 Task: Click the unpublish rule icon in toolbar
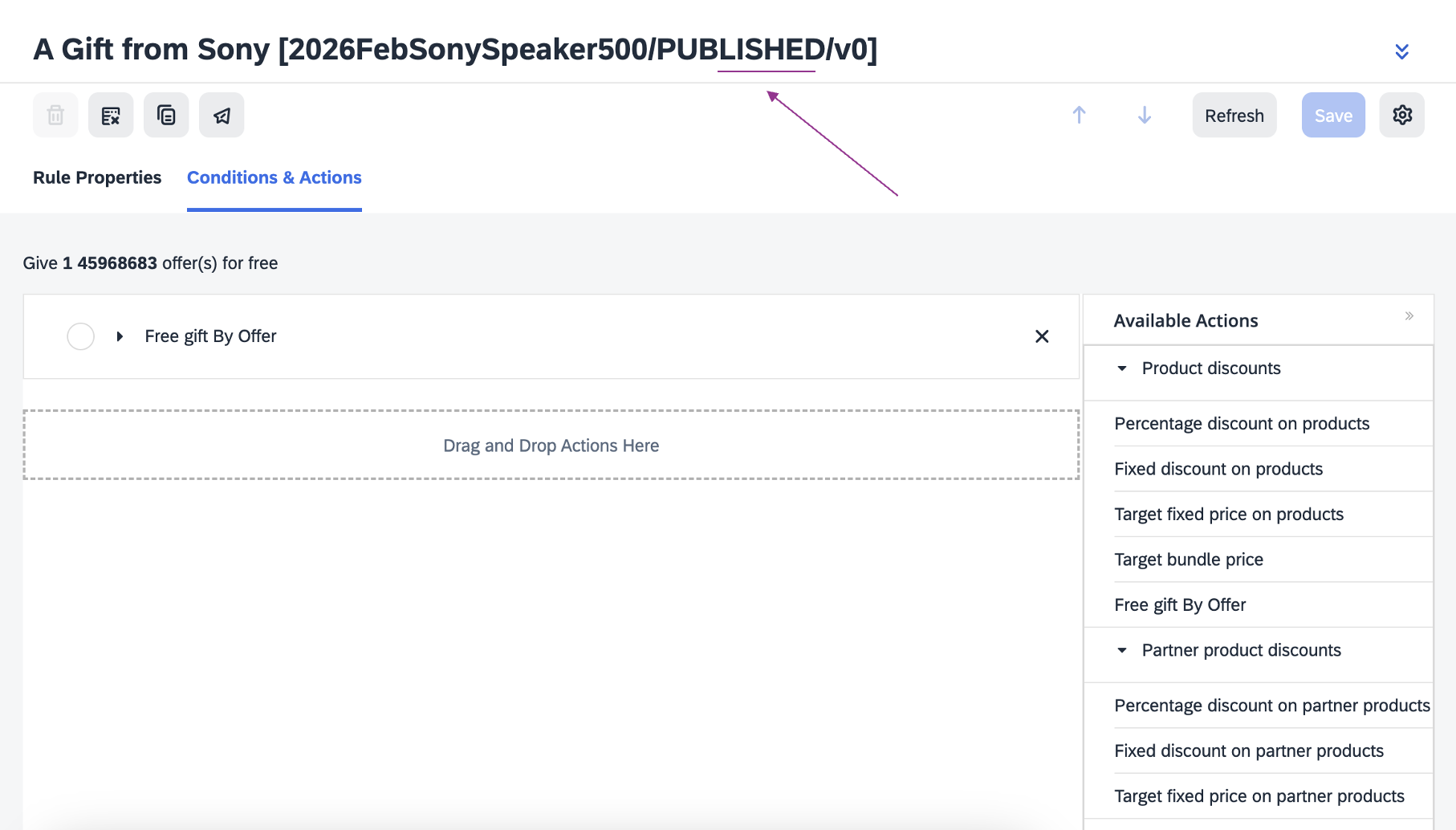[111, 116]
